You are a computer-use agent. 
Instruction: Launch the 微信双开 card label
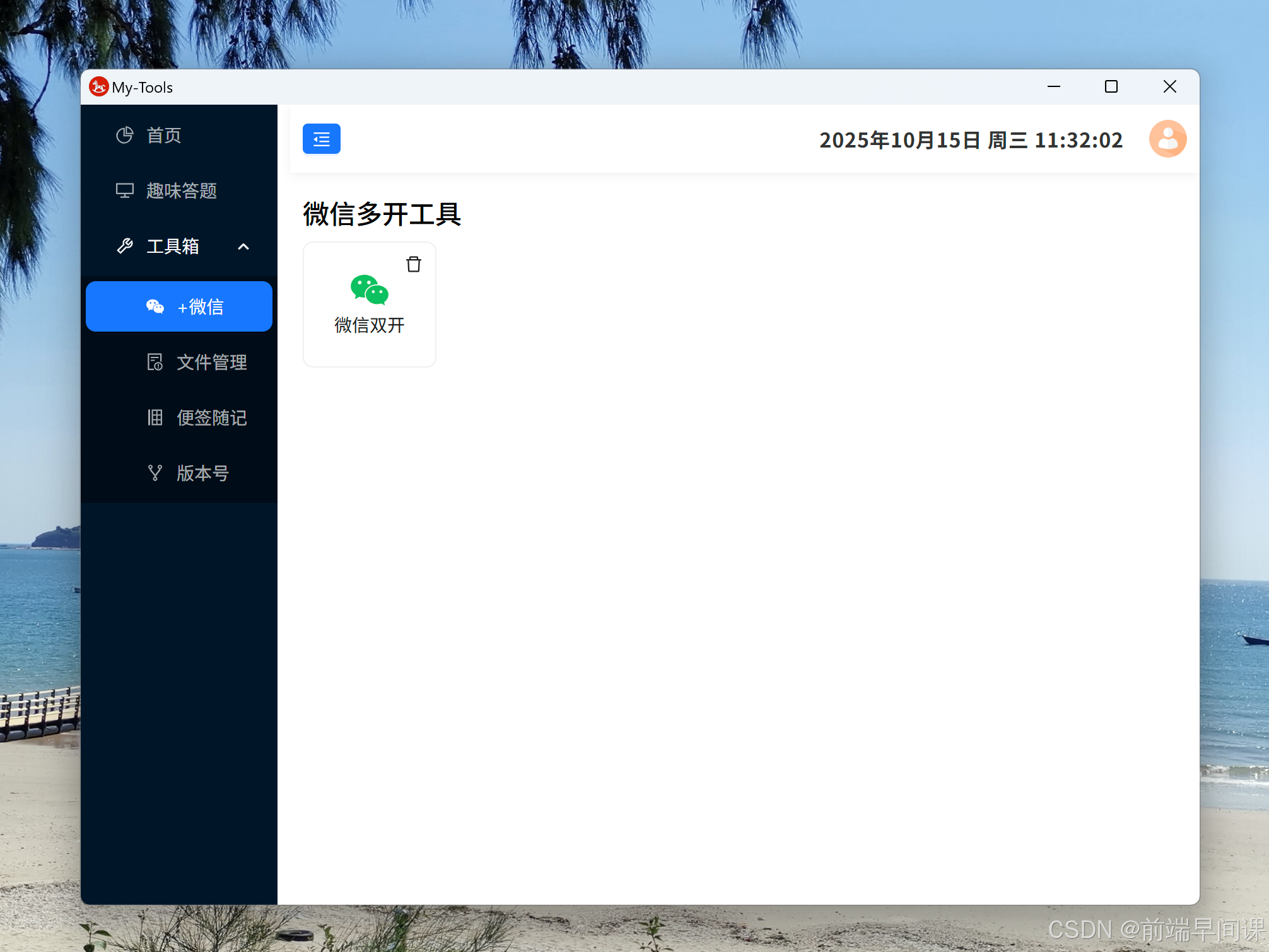tap(370, 325)
